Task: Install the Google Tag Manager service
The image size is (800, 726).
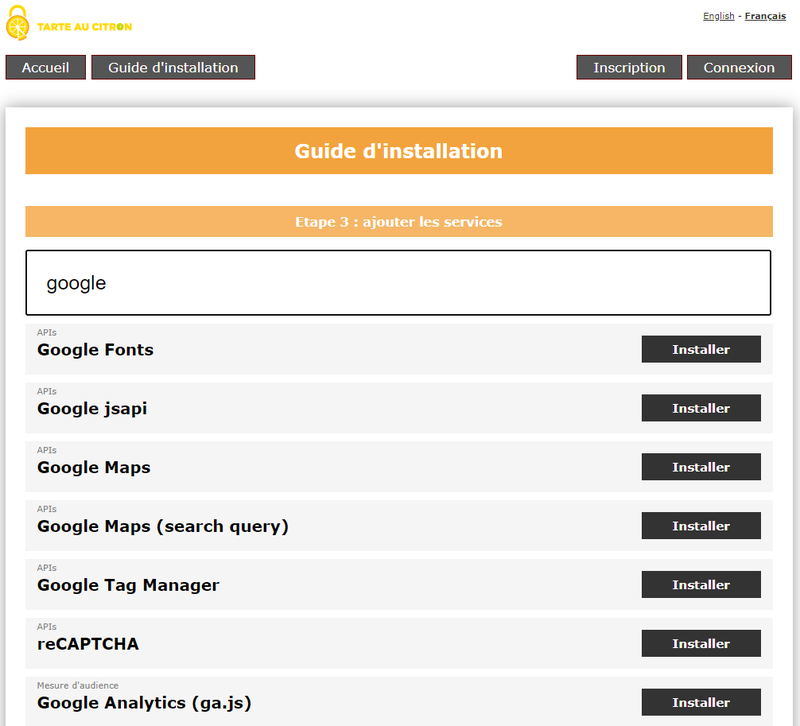Action: click(x=701, y=584)
